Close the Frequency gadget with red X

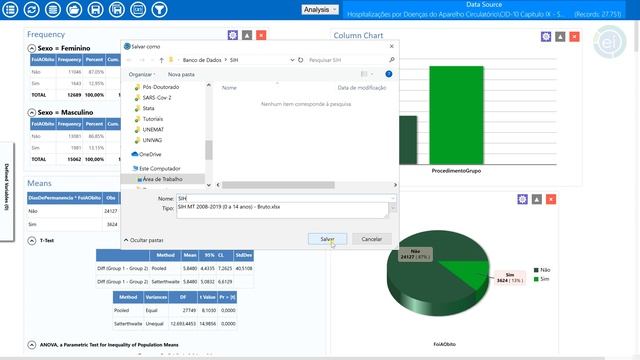(261, 35)
